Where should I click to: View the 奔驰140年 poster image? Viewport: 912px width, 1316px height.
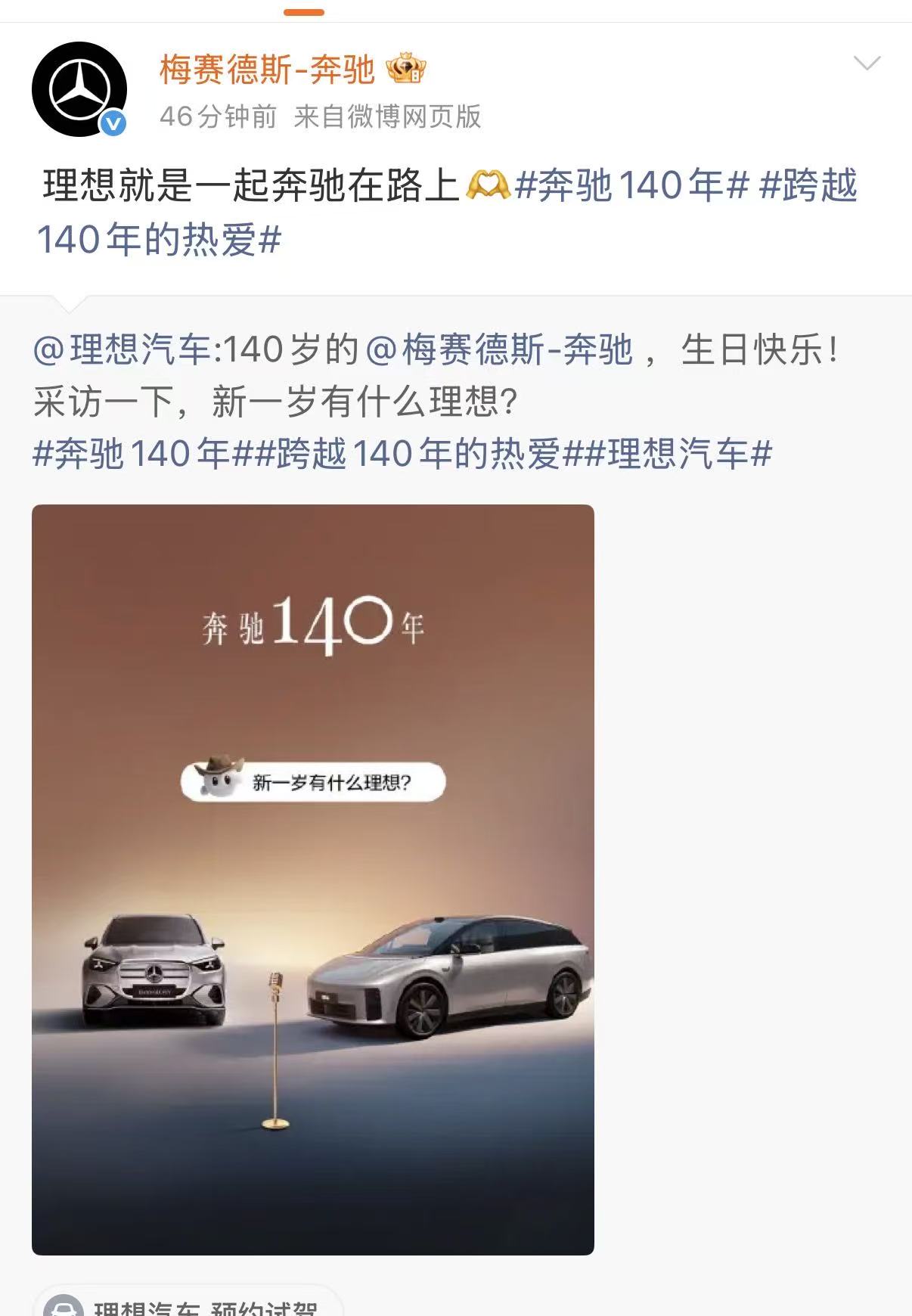tap(313, 880)
